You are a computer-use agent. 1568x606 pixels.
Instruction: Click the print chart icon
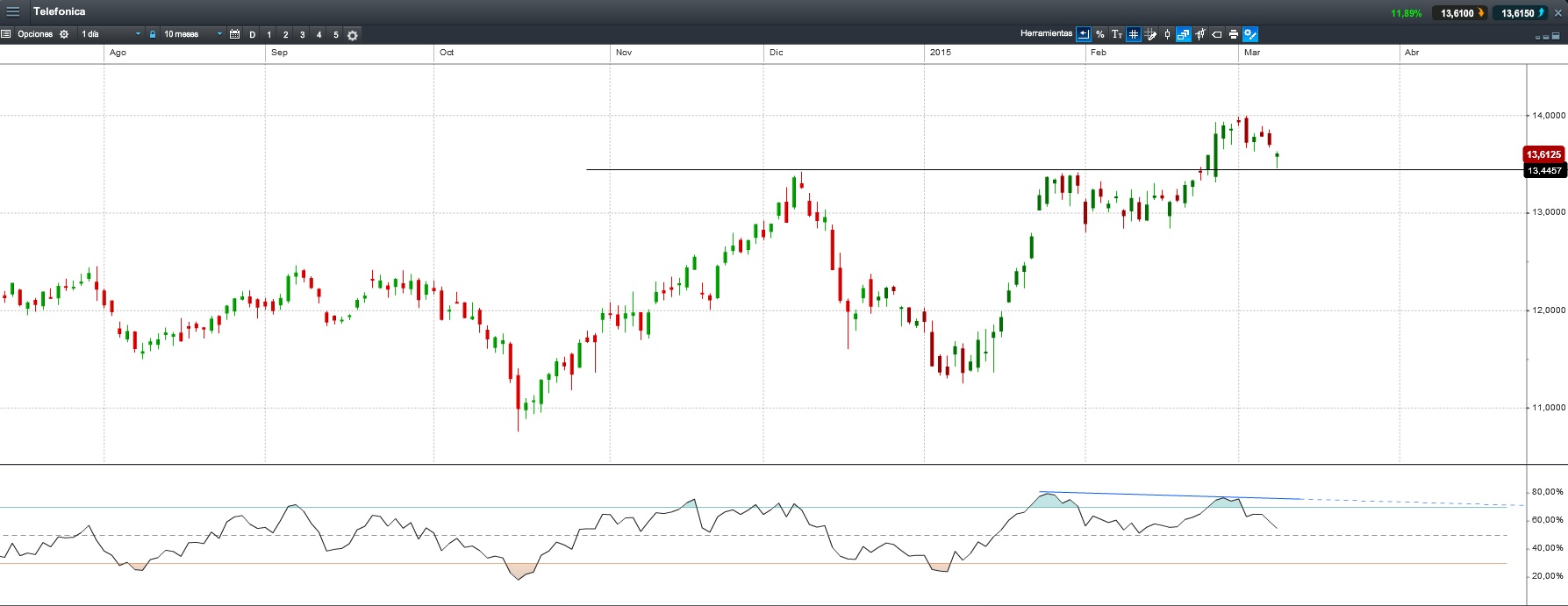coord(1234,34)
